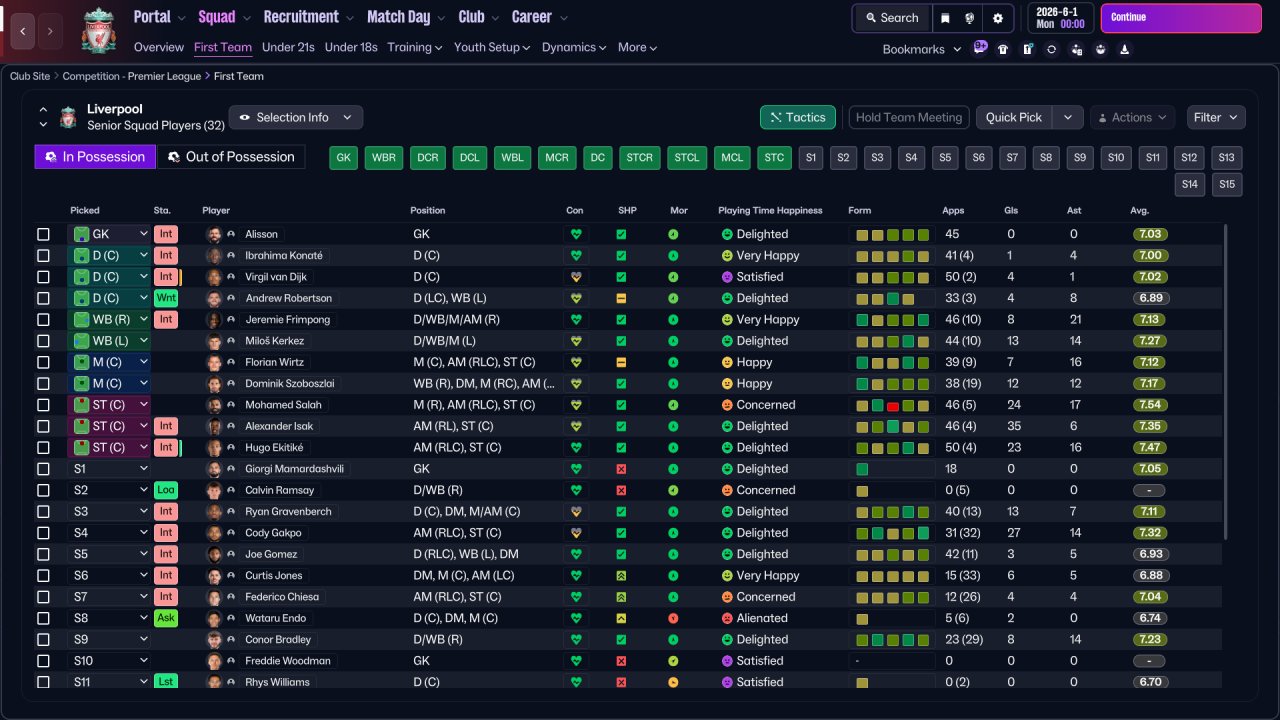
Task: Check the box for Ryan Gravenberch
Action: point(43,512)
